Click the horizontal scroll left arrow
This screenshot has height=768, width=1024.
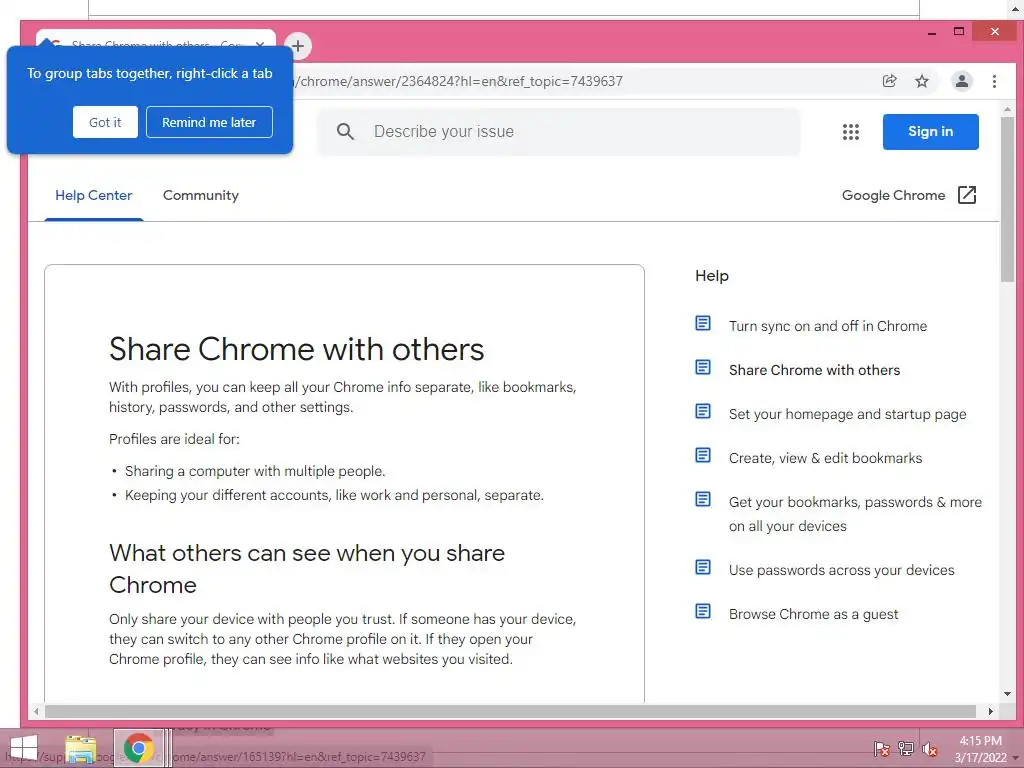(x=37, y=711)
